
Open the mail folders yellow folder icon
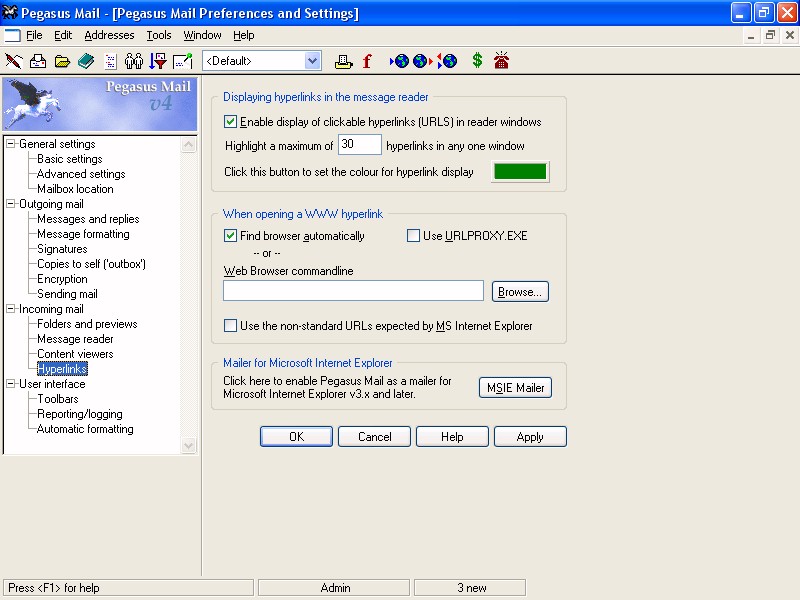pos(62,61)
